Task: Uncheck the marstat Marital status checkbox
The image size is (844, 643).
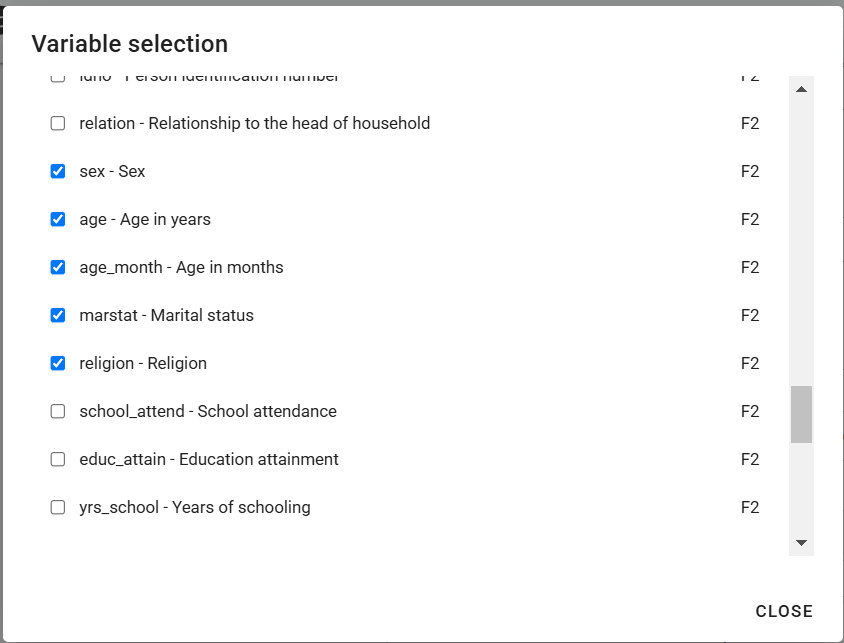Action: tap(58, 316)
